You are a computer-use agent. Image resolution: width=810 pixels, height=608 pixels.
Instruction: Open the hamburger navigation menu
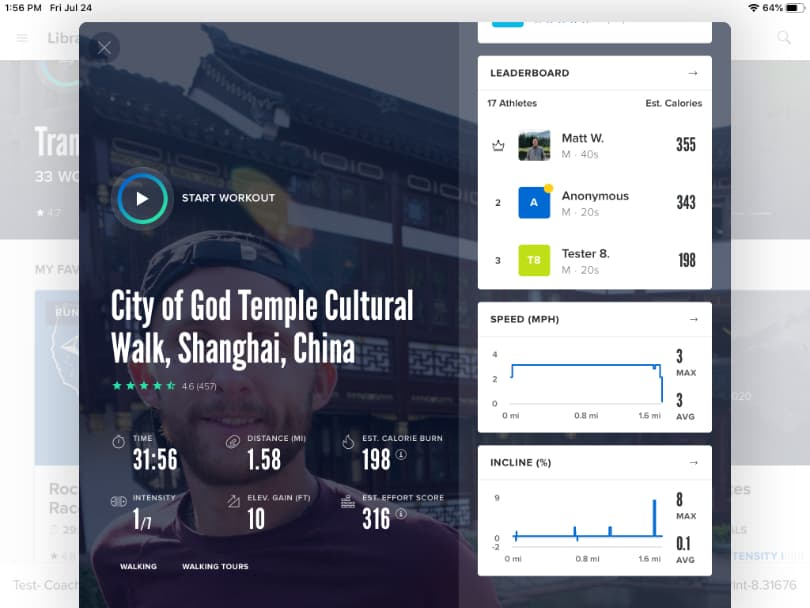(x=22, y=38)
